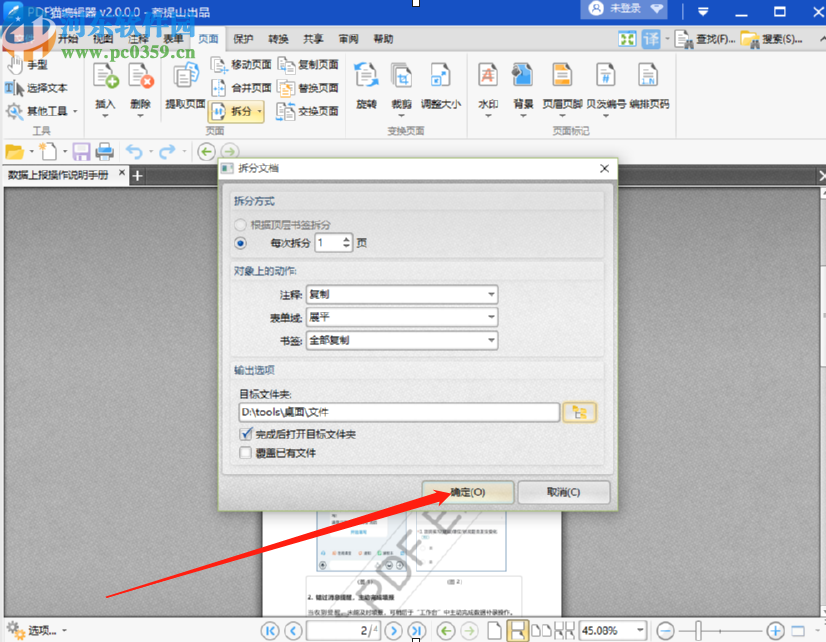826x642 pixels.
Task: Browse for target folder button
Action: click(579, 412)
